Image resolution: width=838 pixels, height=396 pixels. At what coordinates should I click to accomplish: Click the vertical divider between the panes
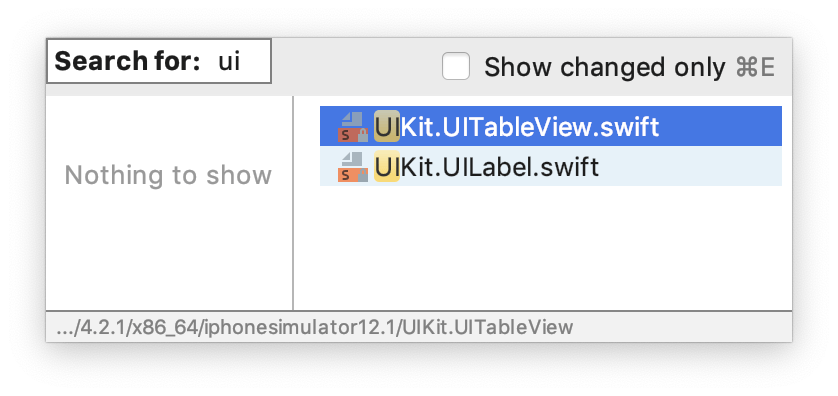pyautogui.click(x=293, y=203)
